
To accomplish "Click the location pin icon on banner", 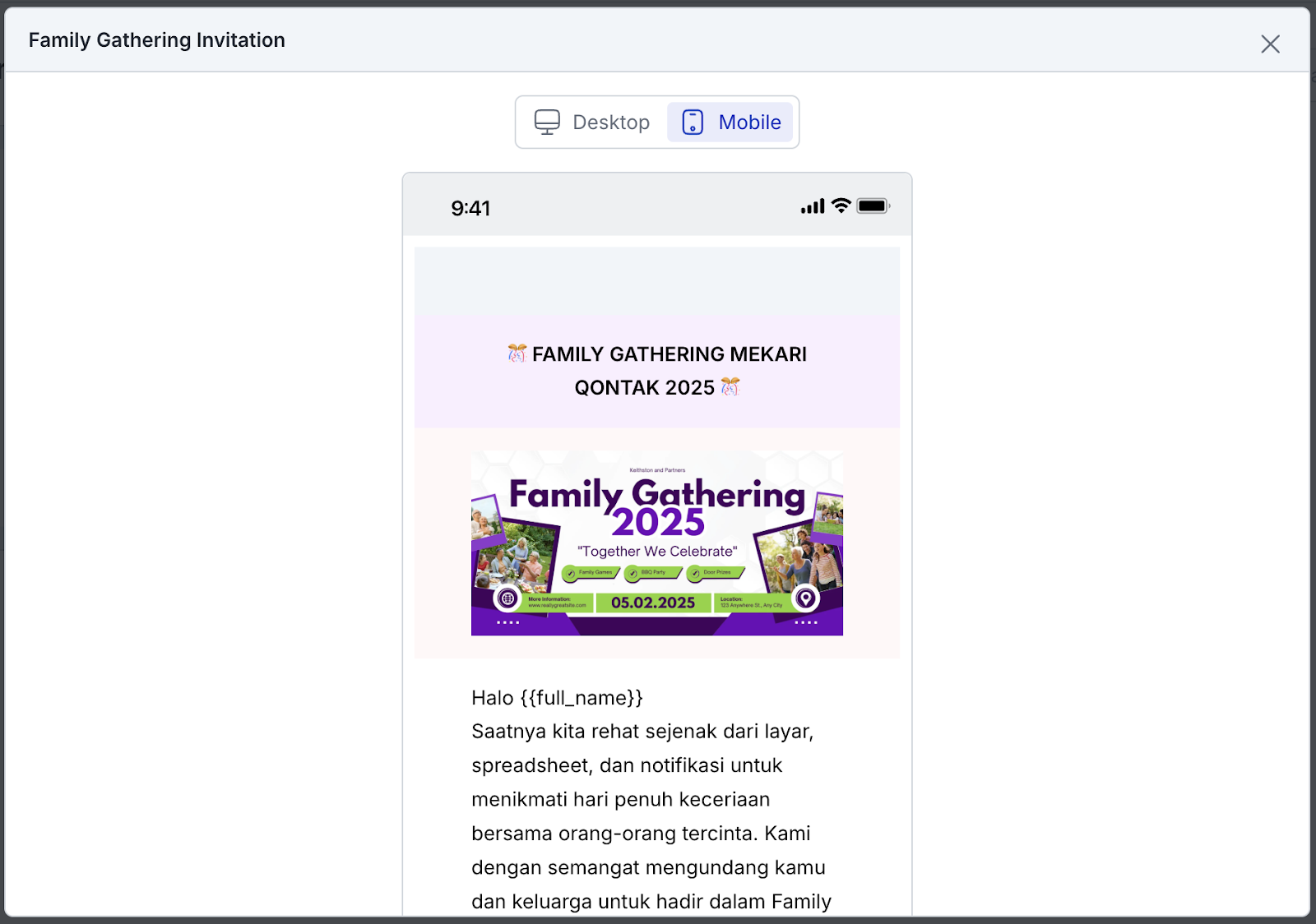I will (x=806, y=598).
